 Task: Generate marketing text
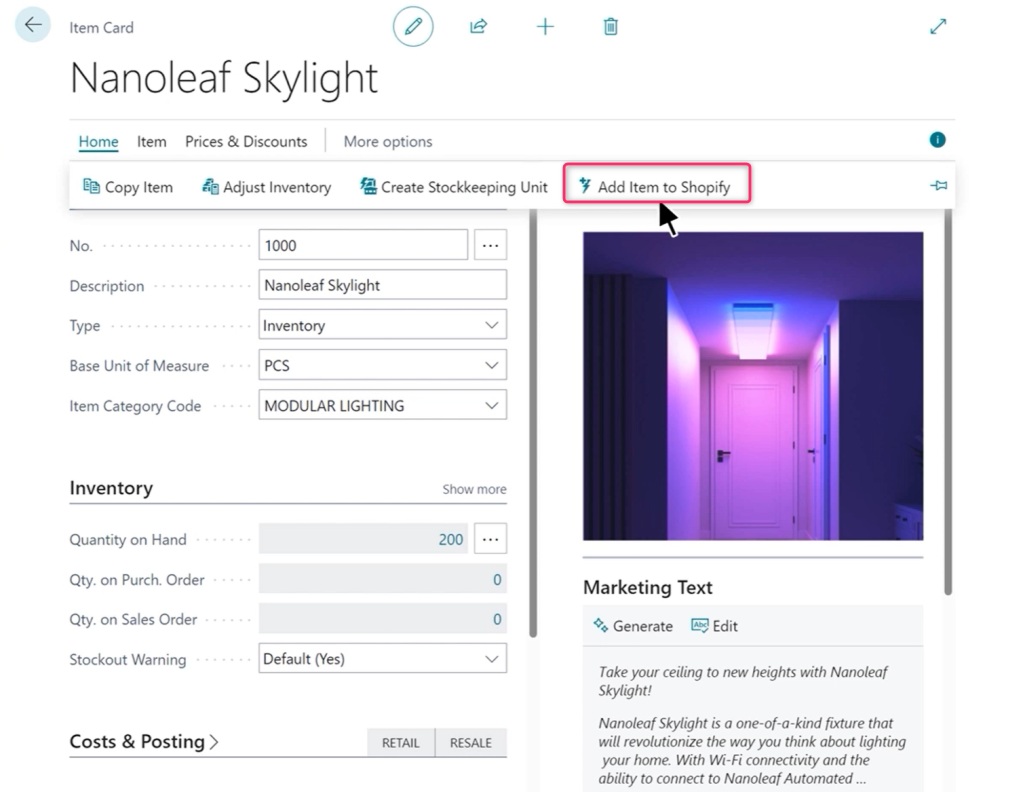[633, 626]
